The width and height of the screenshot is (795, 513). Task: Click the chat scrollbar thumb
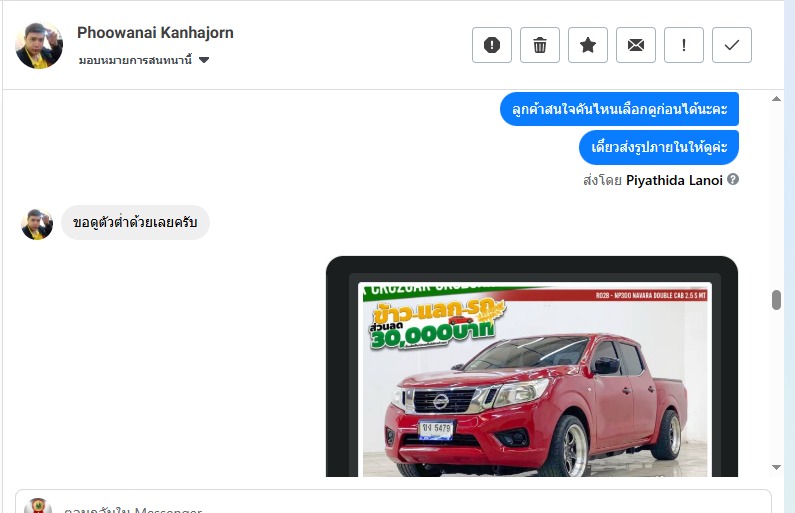[x=776, y=300]
